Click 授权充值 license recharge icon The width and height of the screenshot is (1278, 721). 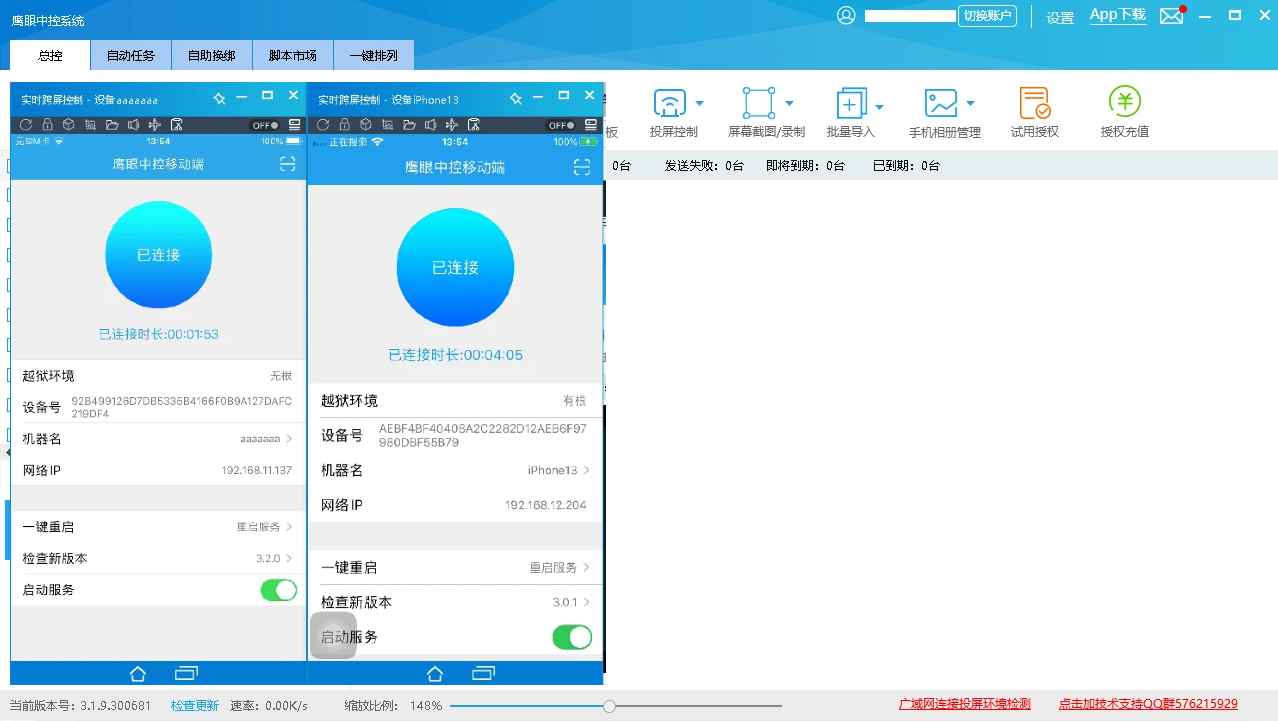1125,102
